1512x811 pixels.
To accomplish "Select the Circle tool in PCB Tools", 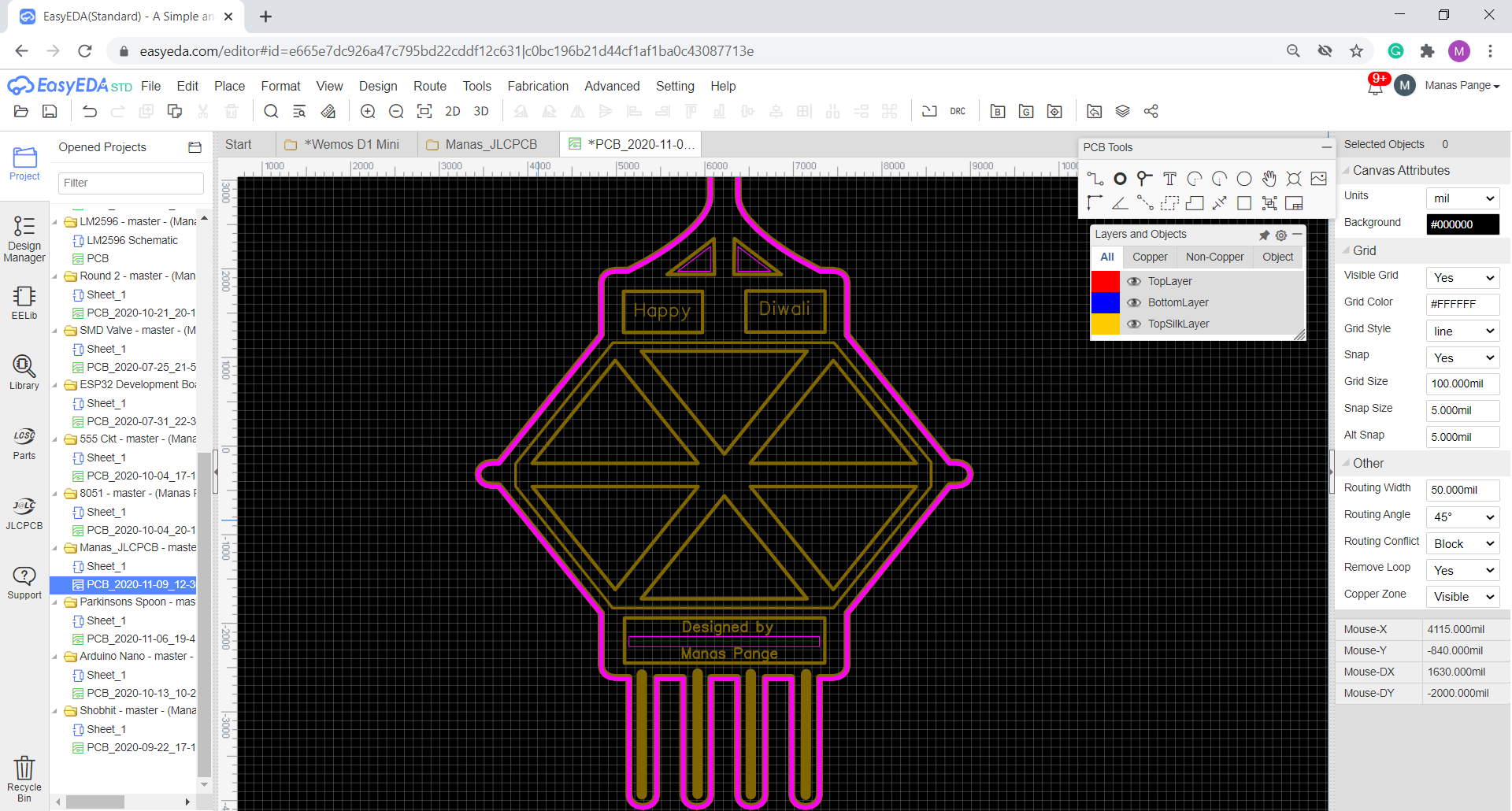I will (x=1244, y=179).
